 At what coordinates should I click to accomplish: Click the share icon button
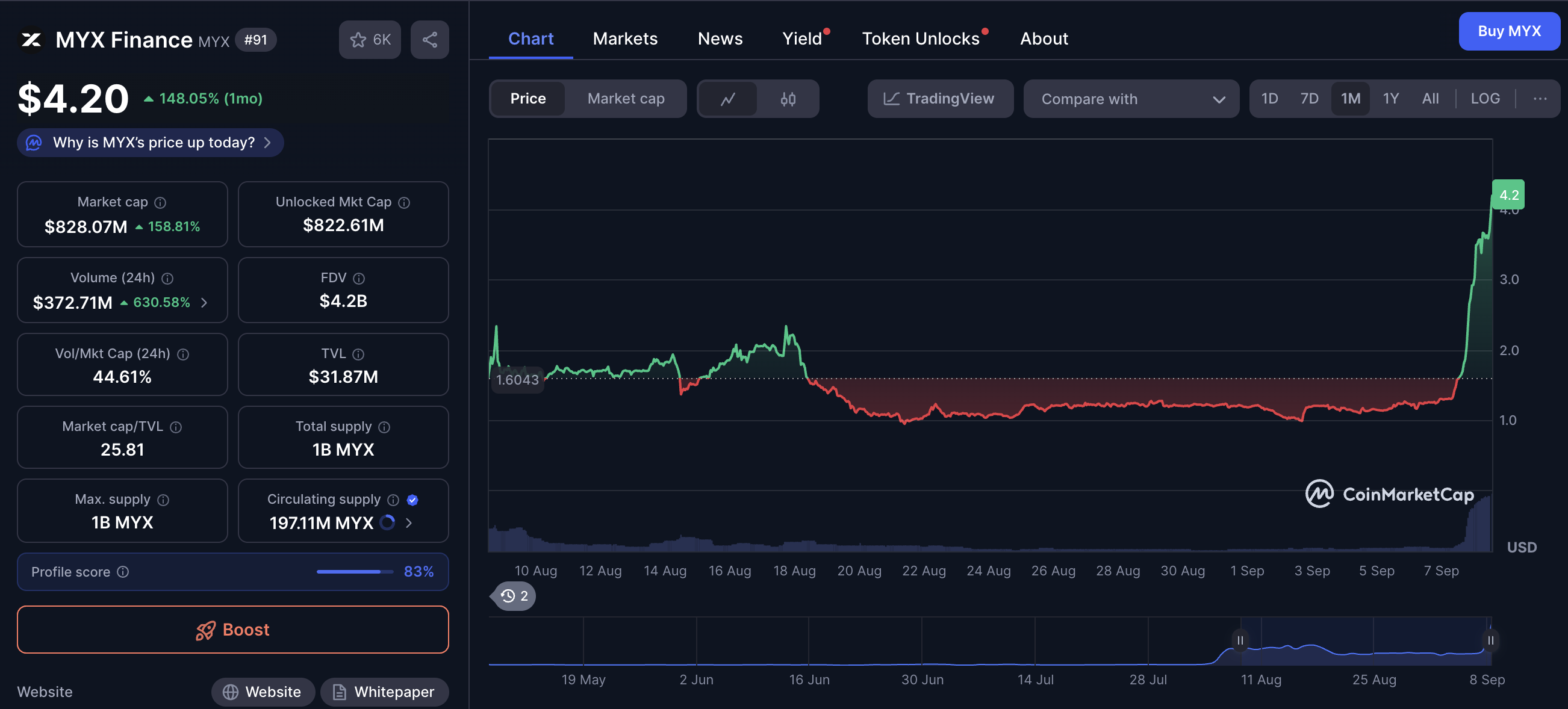pyautogui.click(x=429, y=40)
